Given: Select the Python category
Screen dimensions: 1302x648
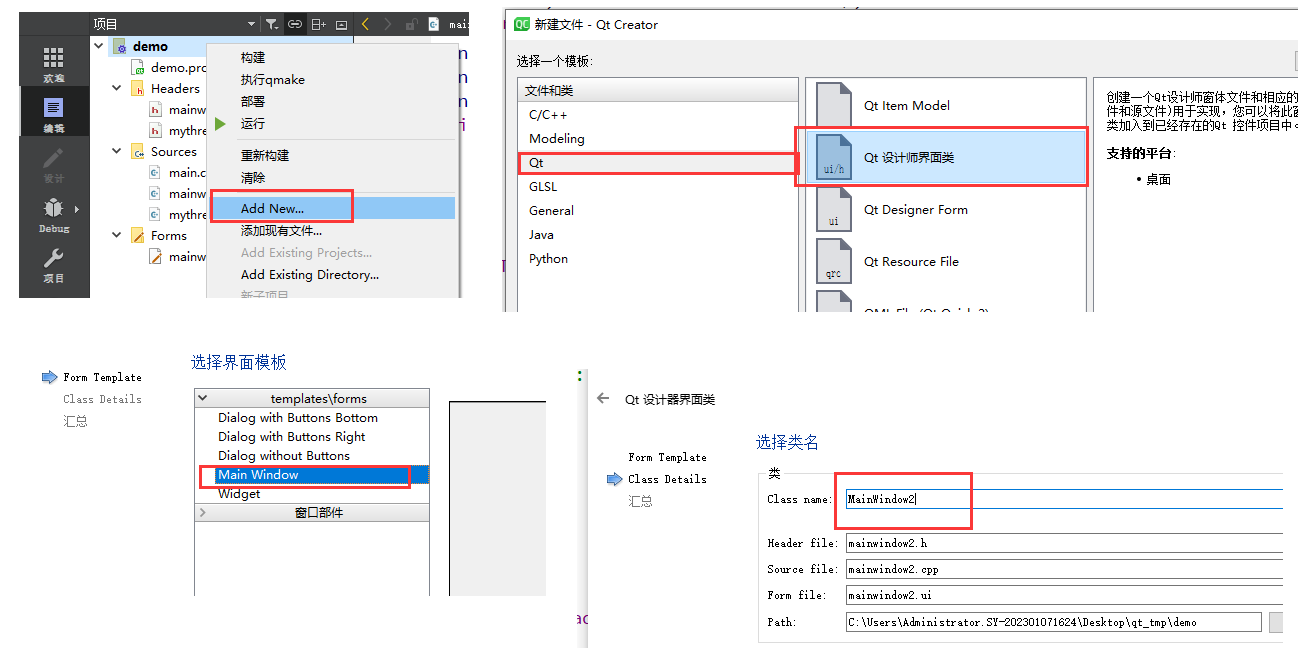Looking at the screenshot, I should (548, 259).
